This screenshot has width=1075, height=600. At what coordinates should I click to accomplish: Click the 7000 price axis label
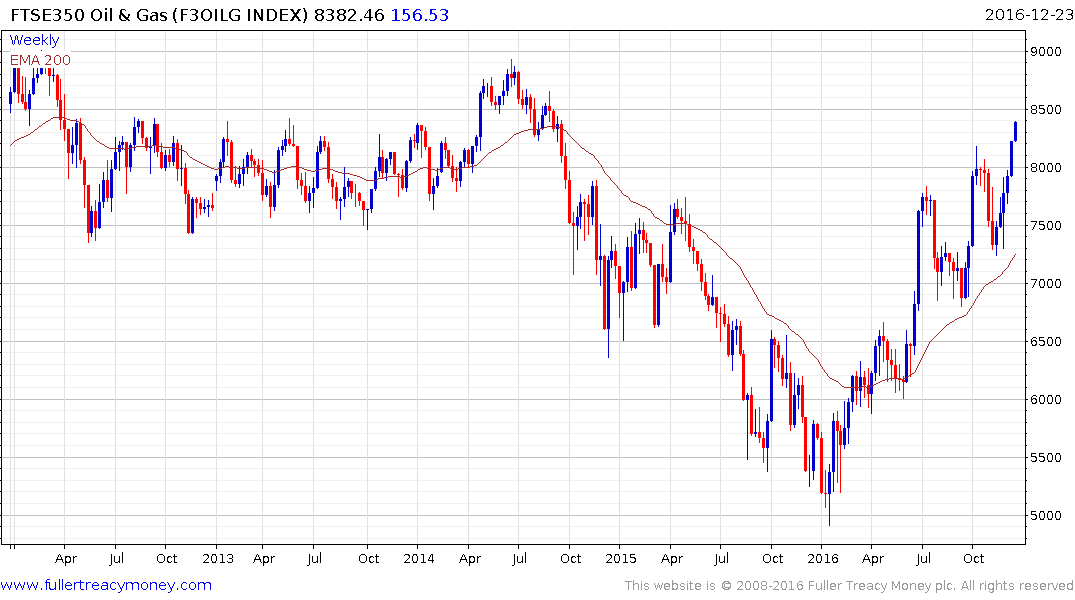1046,283
